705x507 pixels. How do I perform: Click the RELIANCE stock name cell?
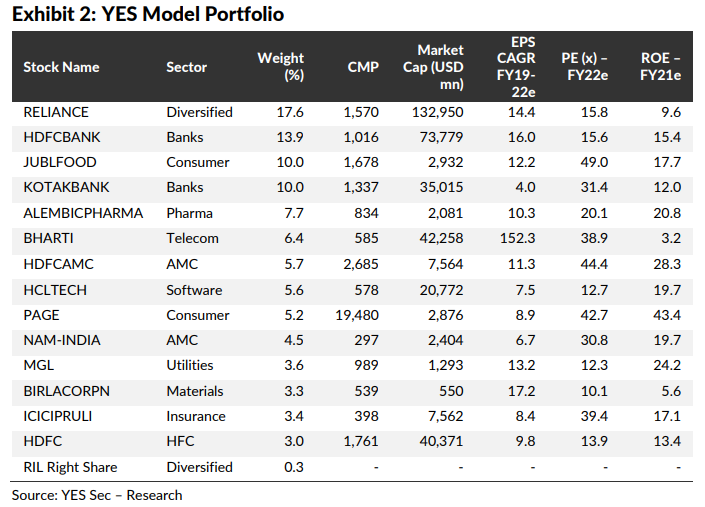click(56, 112)
